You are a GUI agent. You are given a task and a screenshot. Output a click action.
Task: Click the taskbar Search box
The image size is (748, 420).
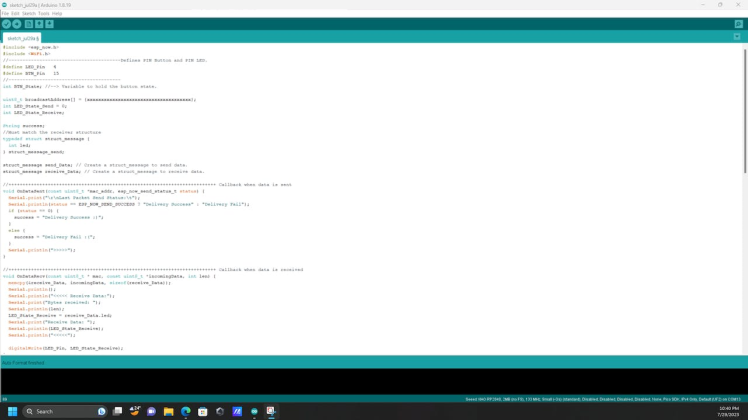(x=65, y=411)
